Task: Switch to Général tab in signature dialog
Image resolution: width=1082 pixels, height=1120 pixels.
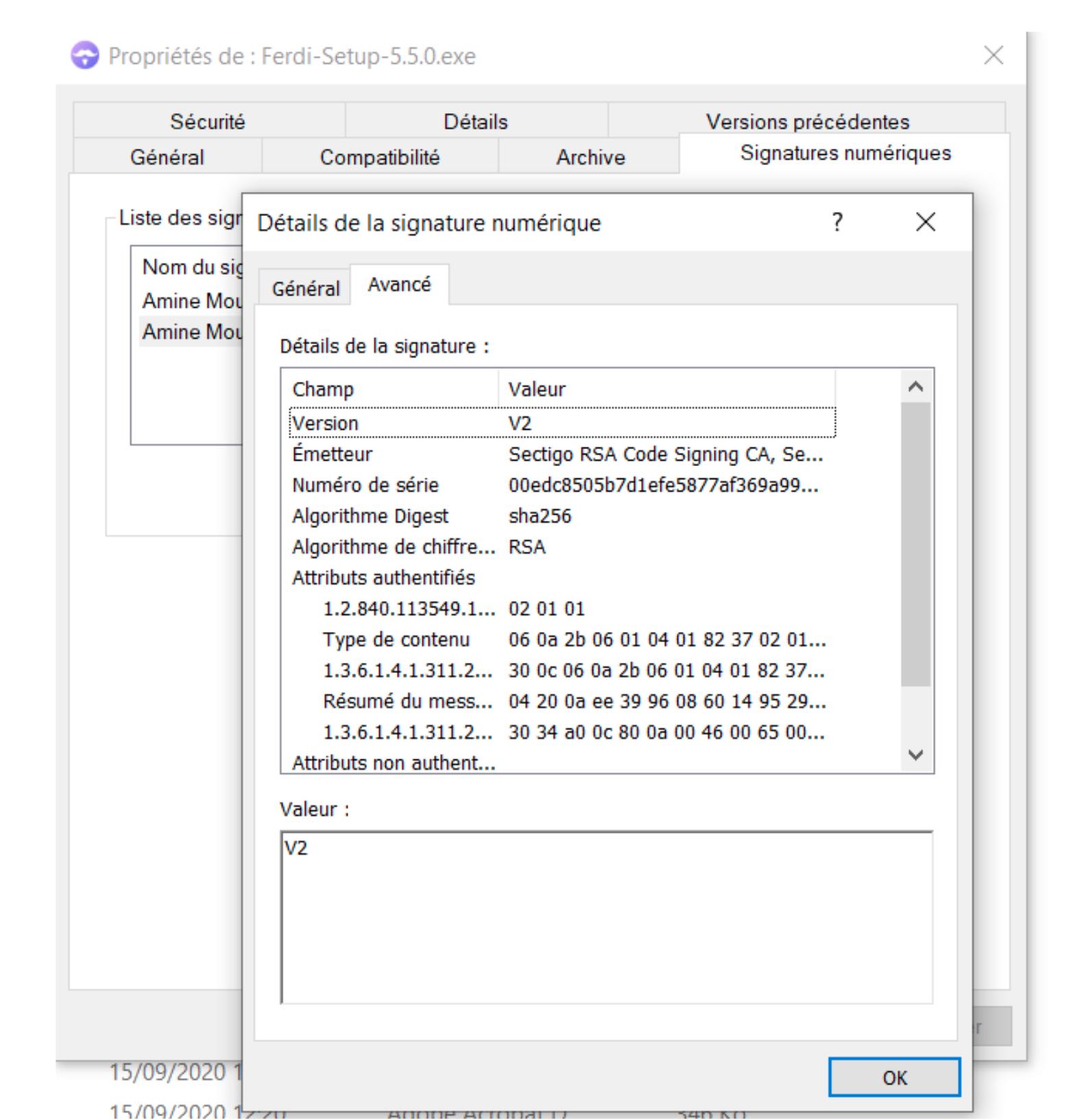Action: click(306, 288)
